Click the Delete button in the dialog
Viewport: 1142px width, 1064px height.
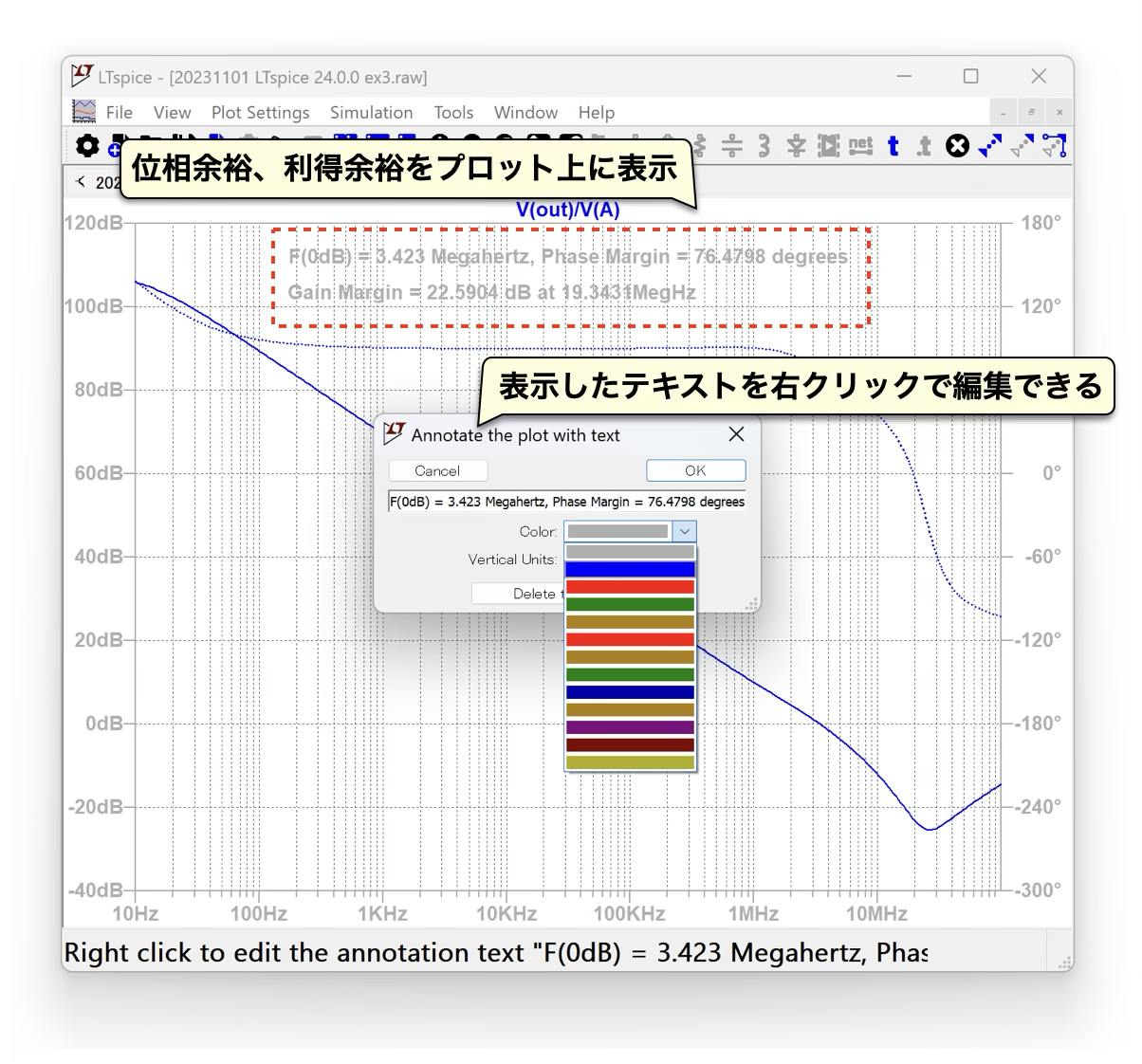(518, 594)
